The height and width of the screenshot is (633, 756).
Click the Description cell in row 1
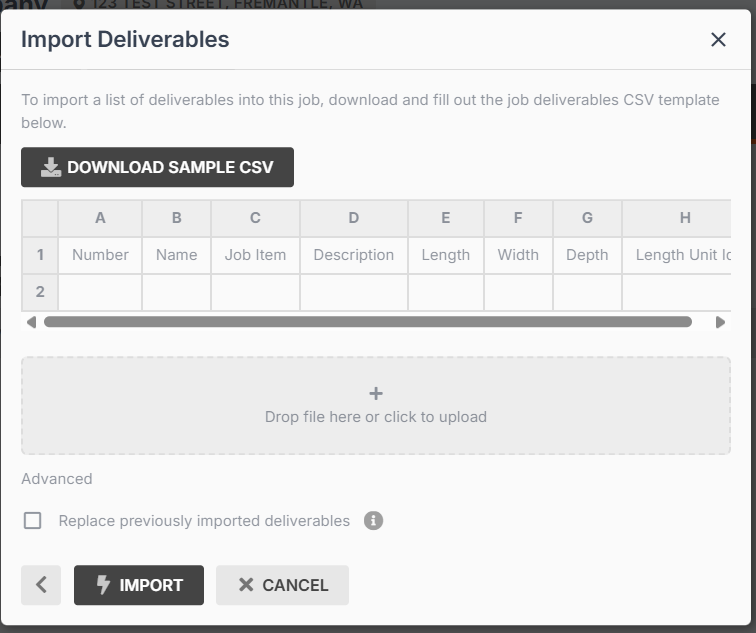click(x=354, y=255)
